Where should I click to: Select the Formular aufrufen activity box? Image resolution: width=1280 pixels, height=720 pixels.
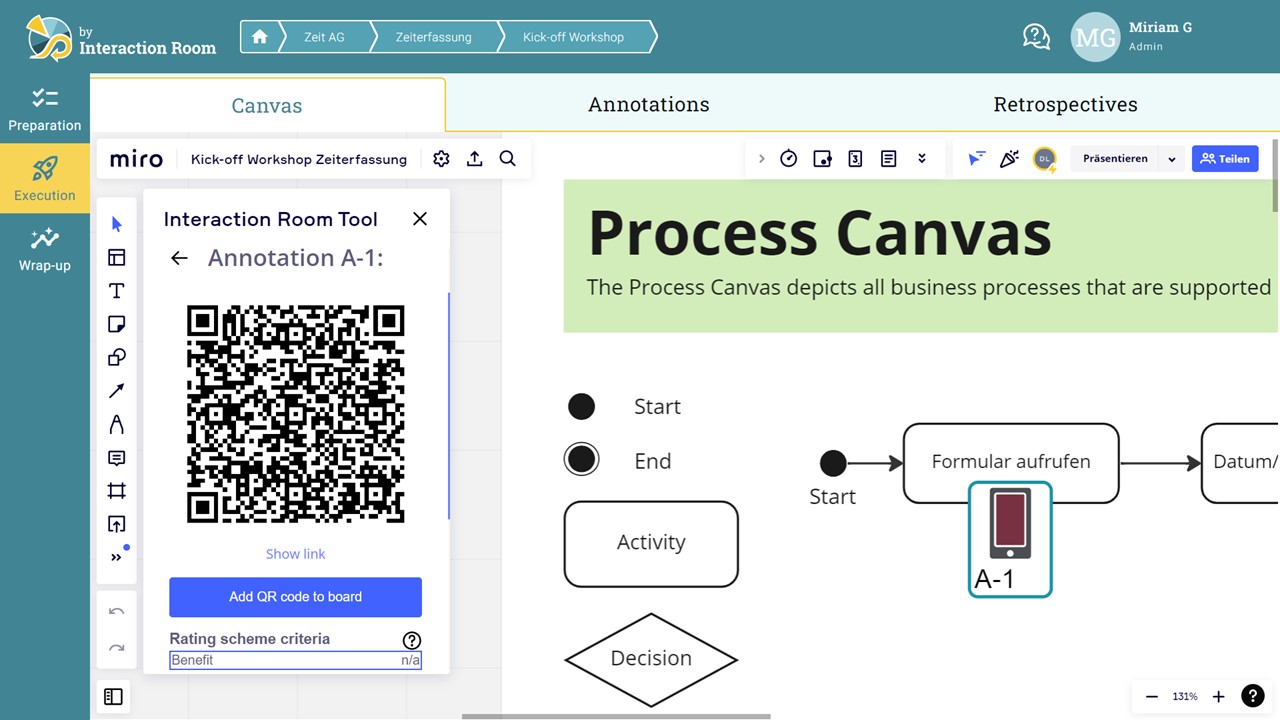[x=1011, y=463]
